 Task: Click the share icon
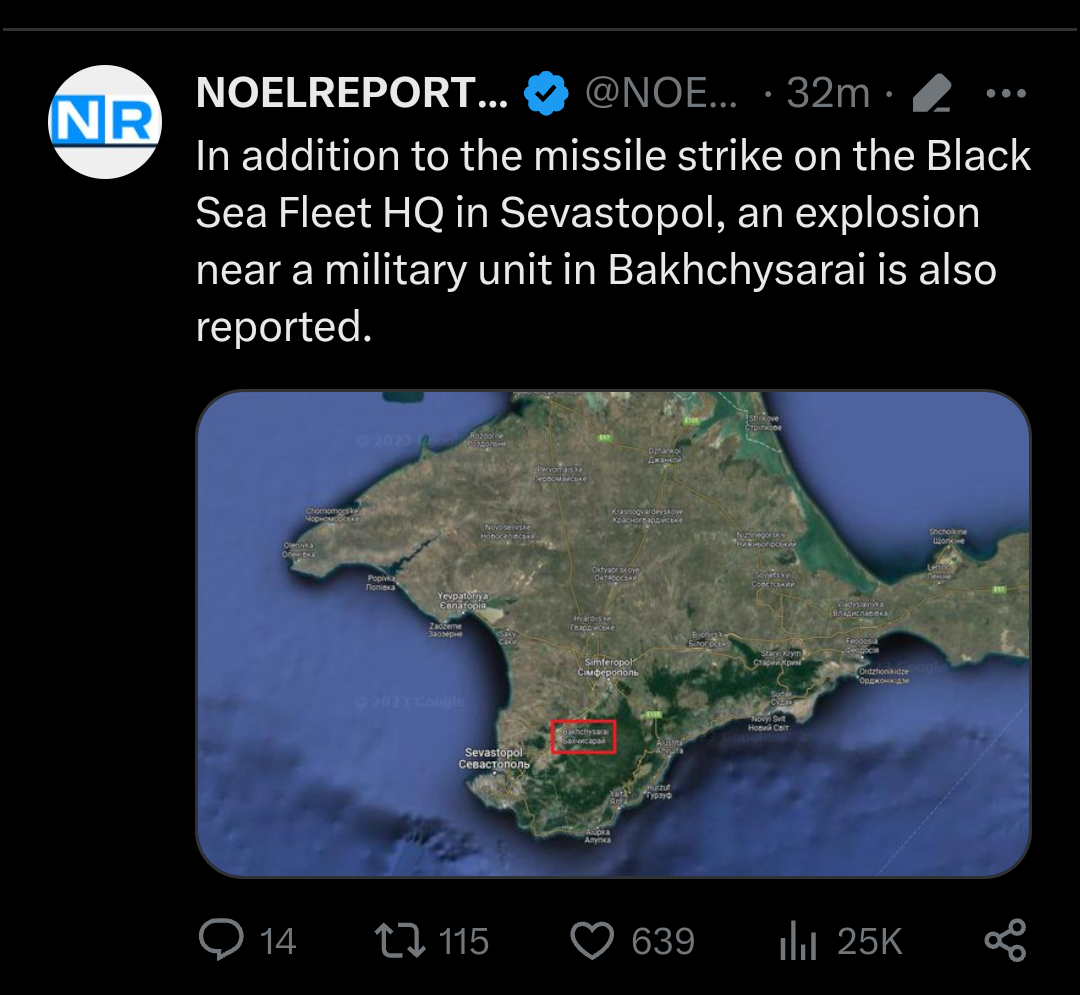[x=1005, y=940]
